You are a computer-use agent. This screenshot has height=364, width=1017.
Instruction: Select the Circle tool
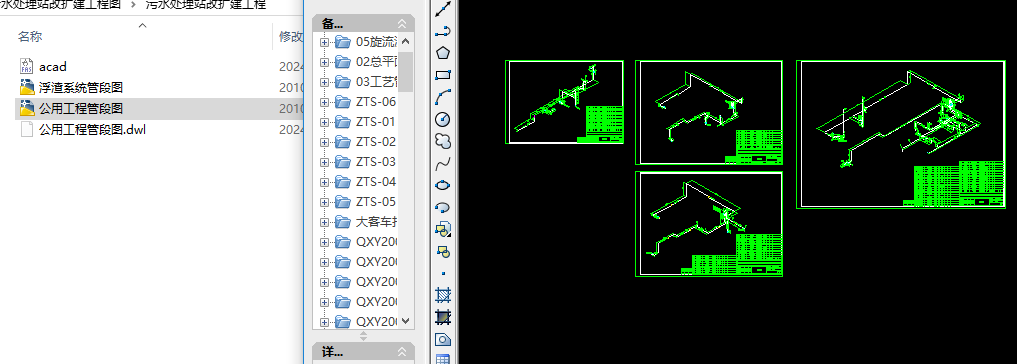pyautogui.click(x=443, y=119)
